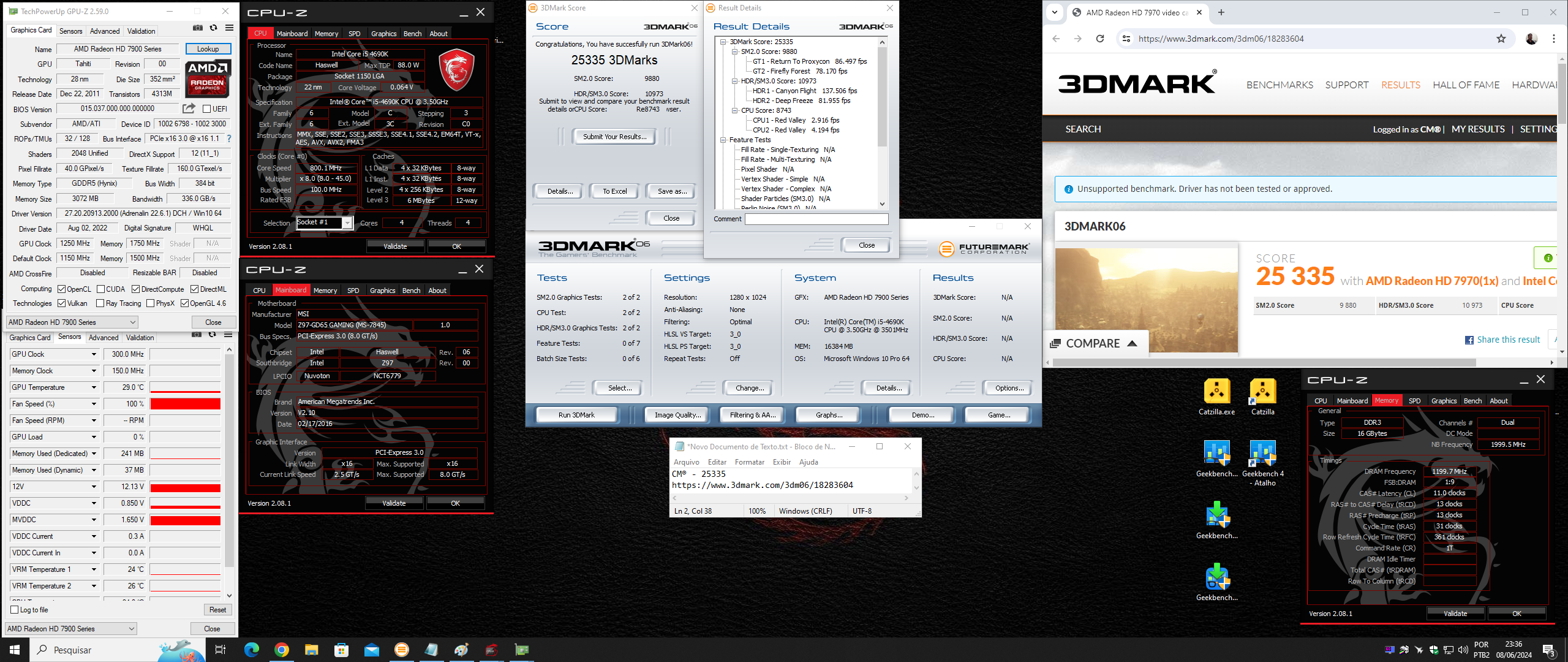1568x662 pixels.
Task: Open File Explorer from the taskbar
Action: (x=312, y=650)
